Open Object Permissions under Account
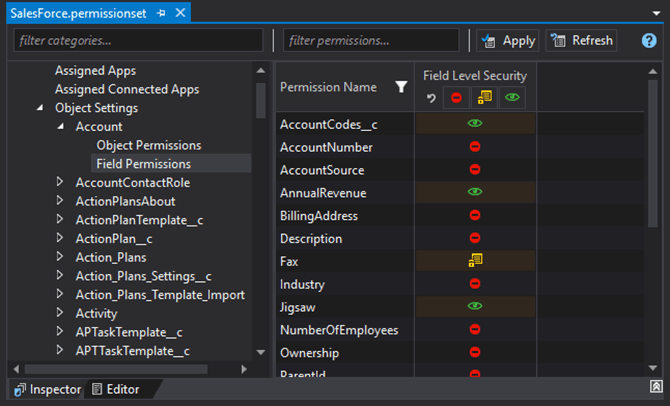The image size is (670, 406). coord(149,145)
